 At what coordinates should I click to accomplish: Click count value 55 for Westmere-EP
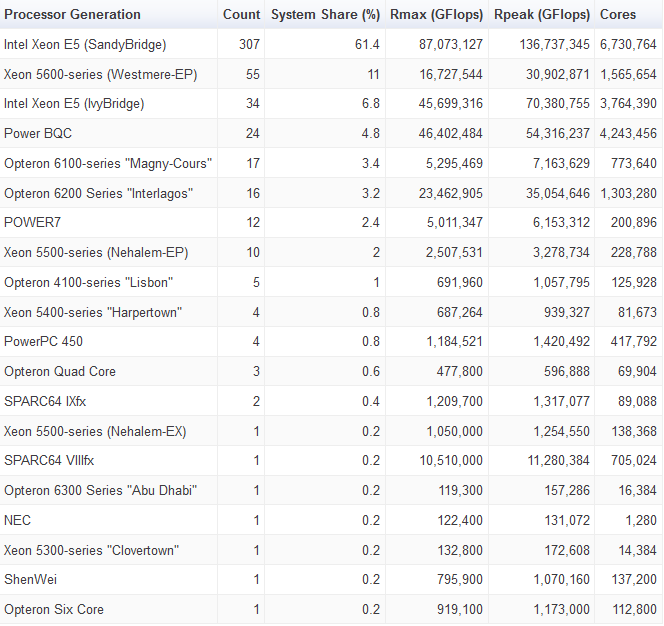click(x=253, y=75)
